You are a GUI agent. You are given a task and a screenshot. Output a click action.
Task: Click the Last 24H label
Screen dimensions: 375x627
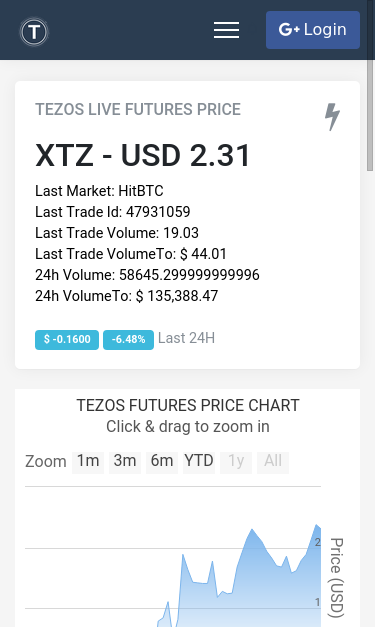point(186,338)
